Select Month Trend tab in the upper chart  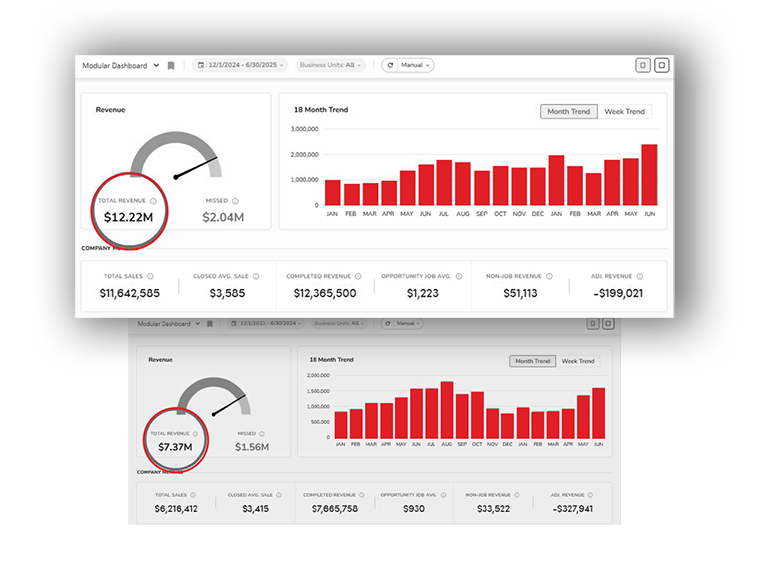coord(568,112)
